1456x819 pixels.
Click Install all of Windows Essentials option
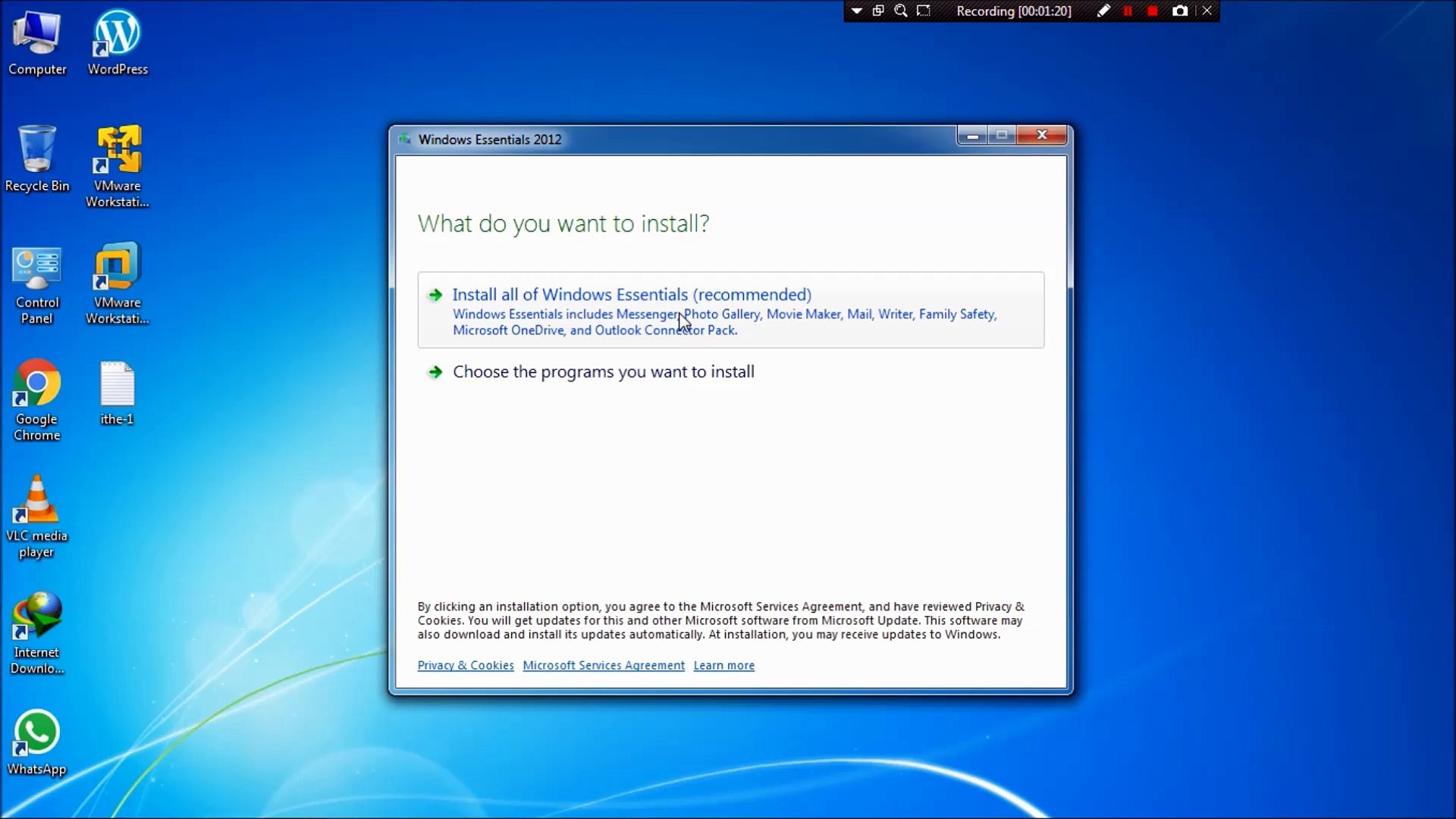point(631,295)
